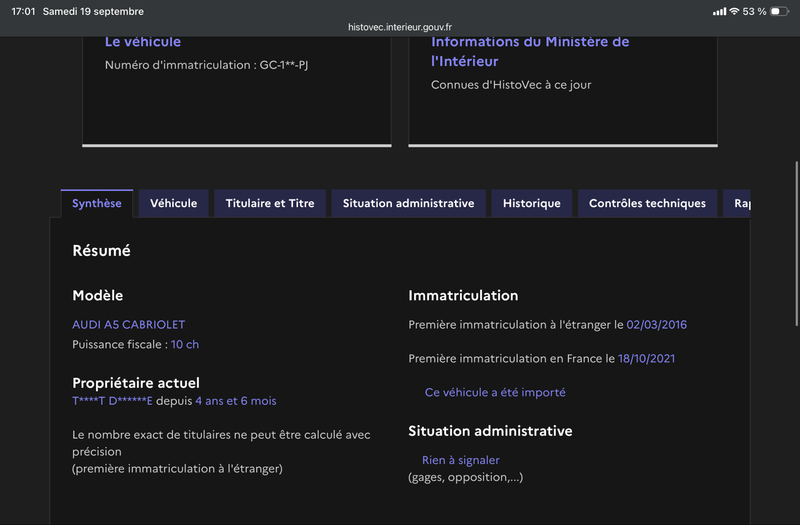Screen dimensions: 800x525
Task: Tap the Situation administrative summary heading
Action: click(490, 431)
